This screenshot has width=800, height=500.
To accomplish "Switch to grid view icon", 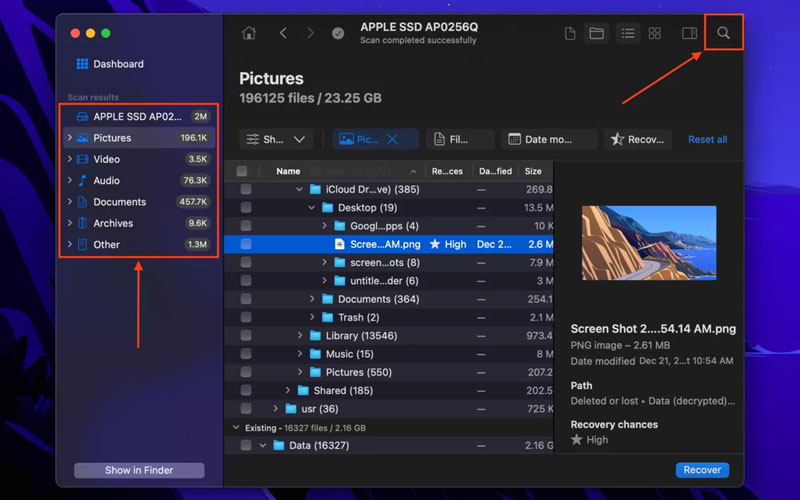I will tap(654, 33).
